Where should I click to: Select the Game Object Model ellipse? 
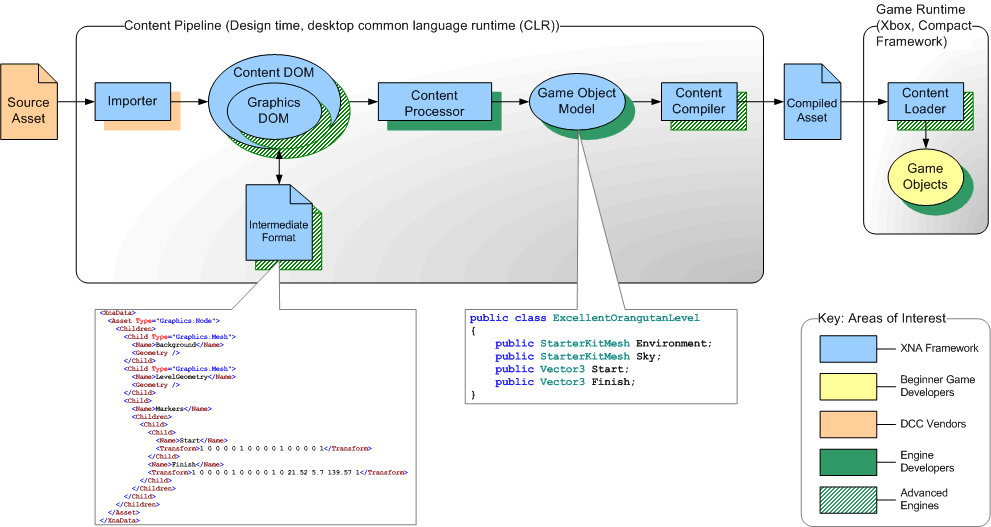click(577, 101)
